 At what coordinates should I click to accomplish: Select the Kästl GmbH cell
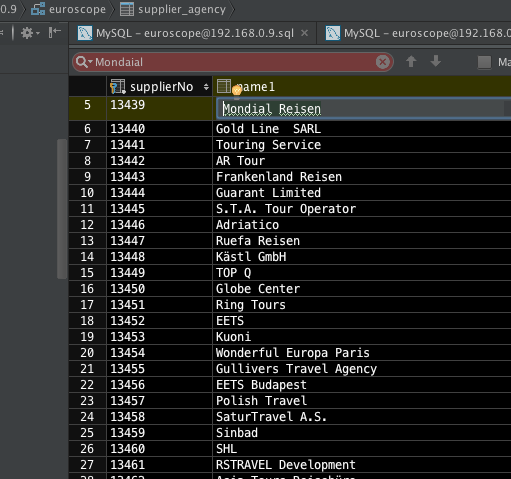coord(362,257)
